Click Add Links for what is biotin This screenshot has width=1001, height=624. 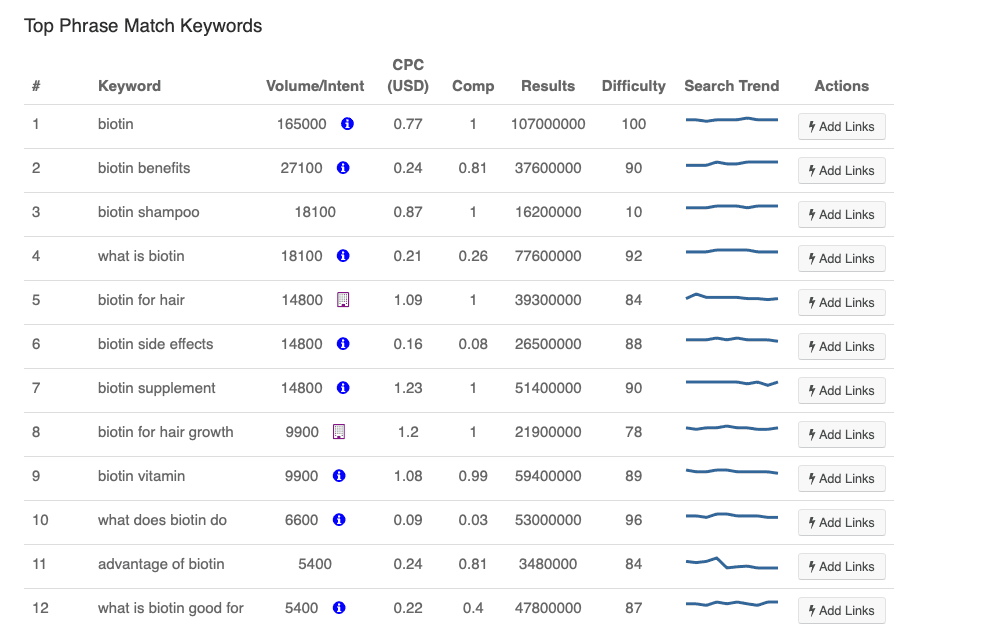pyautogui.click(x=841, y=258)
